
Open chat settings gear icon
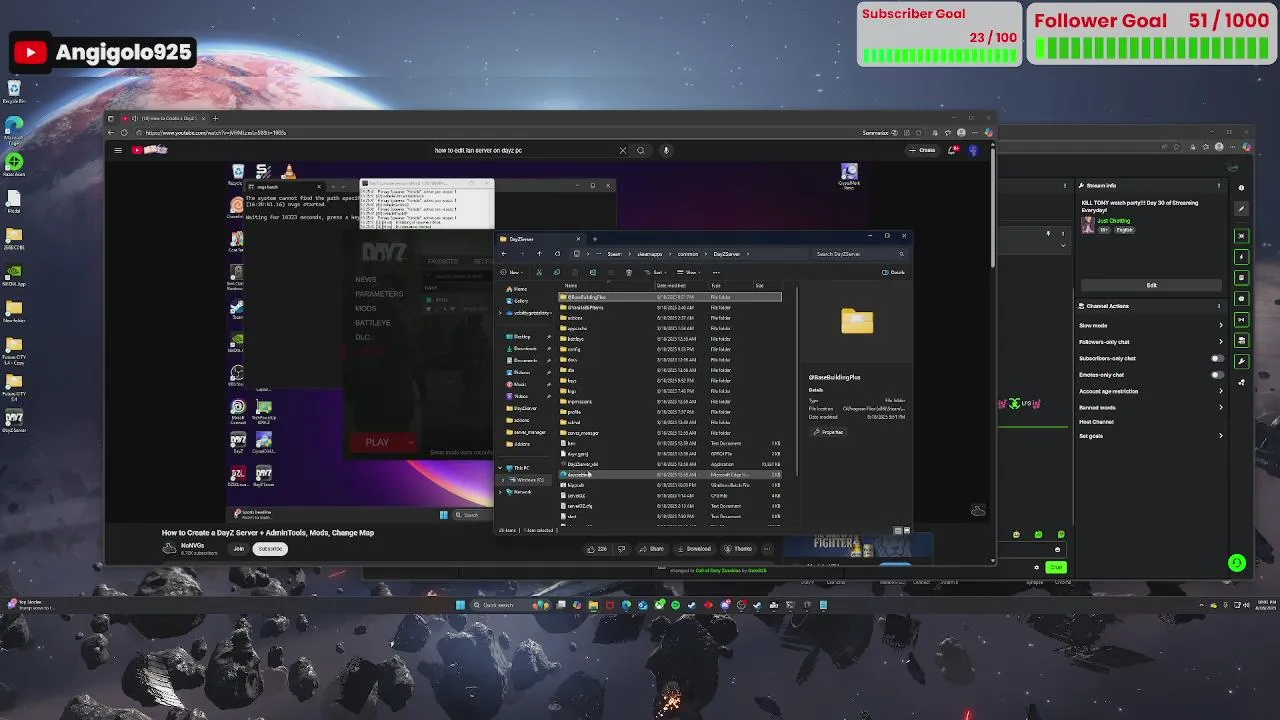click(x=1037, y=567)
